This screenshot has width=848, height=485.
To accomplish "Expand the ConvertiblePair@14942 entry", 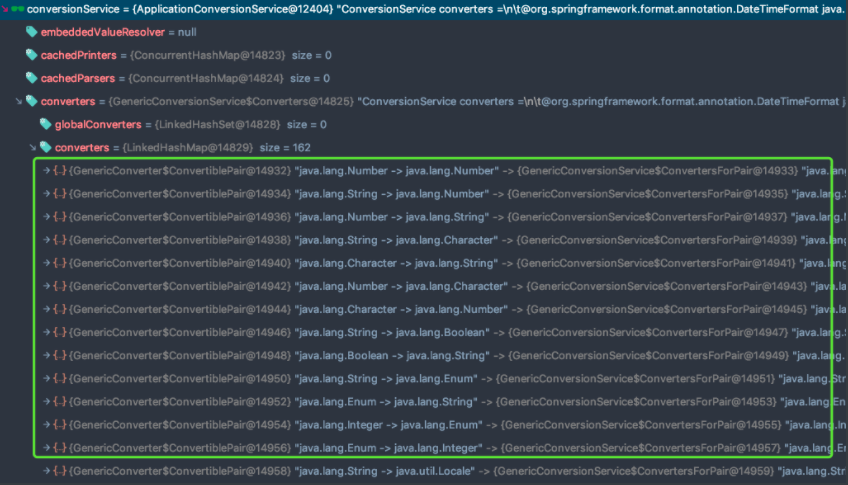I will point(47,286).
